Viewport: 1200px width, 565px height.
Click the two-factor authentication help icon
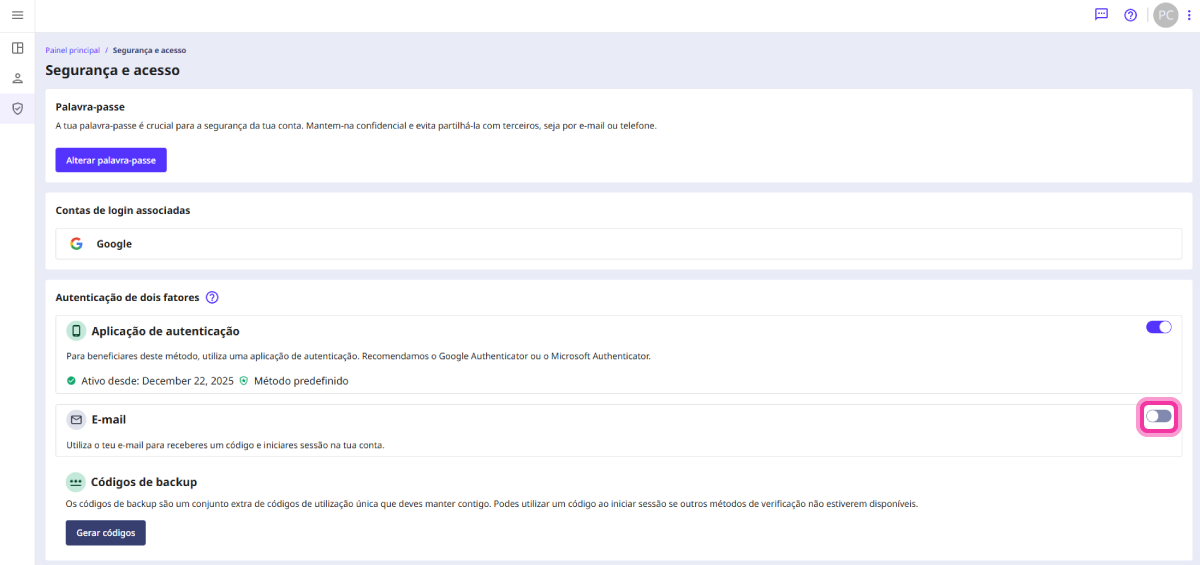(212, 297)
